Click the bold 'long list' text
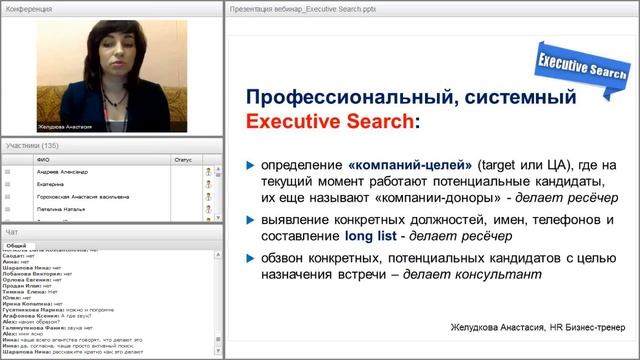 click(x=371, y=236)
